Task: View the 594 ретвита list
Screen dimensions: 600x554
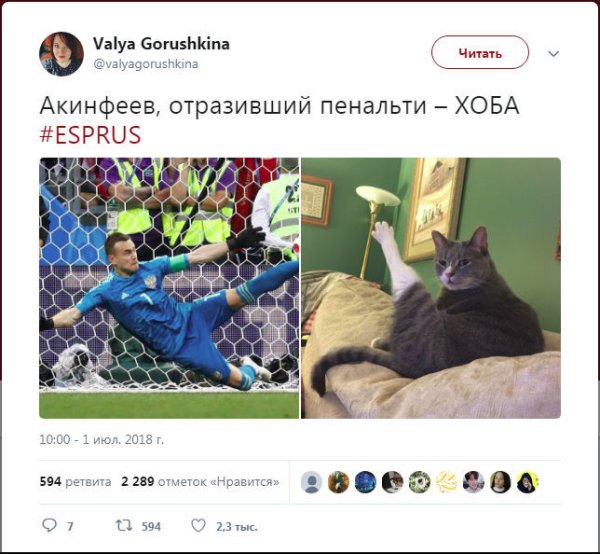Action: point(75,482)
